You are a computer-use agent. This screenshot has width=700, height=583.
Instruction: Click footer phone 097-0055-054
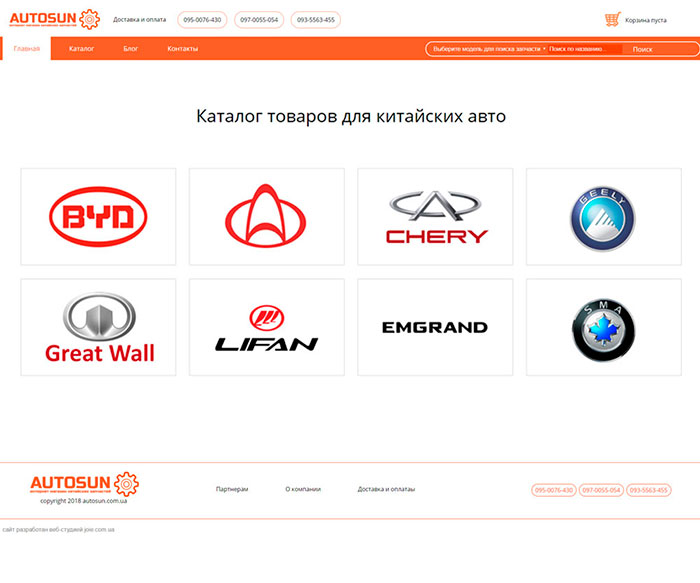601,490
